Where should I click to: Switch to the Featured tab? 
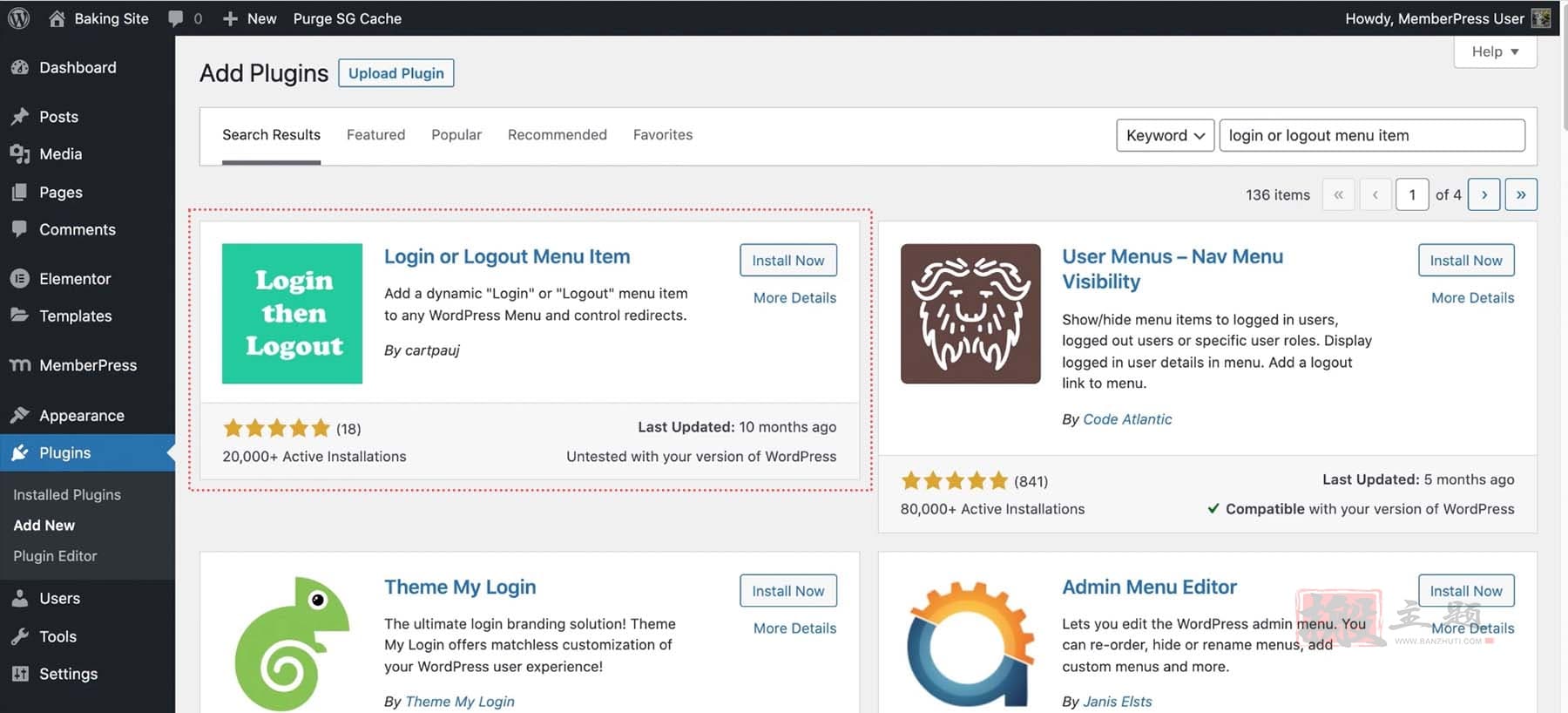pos(375,135)
